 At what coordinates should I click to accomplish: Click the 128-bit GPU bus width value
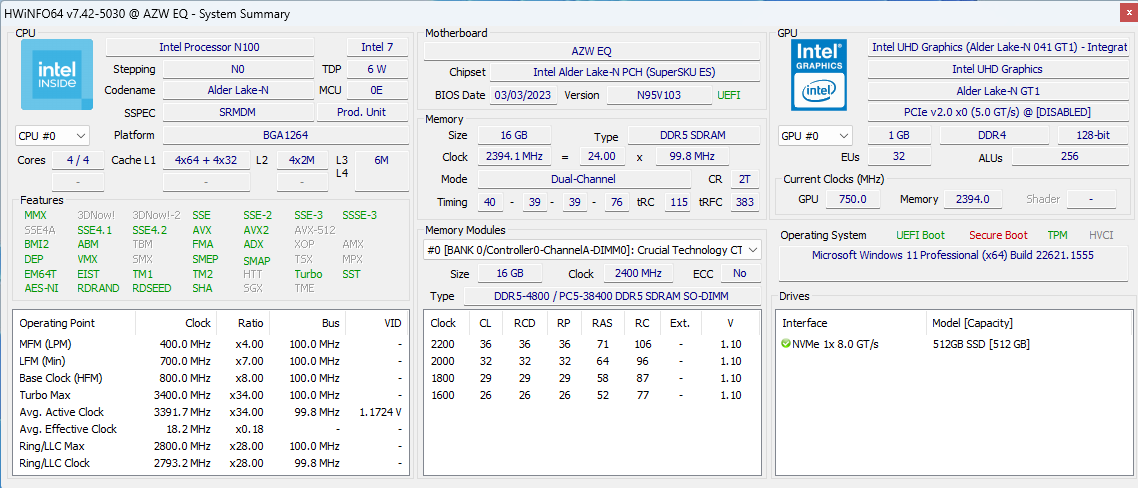point(1092,135)
